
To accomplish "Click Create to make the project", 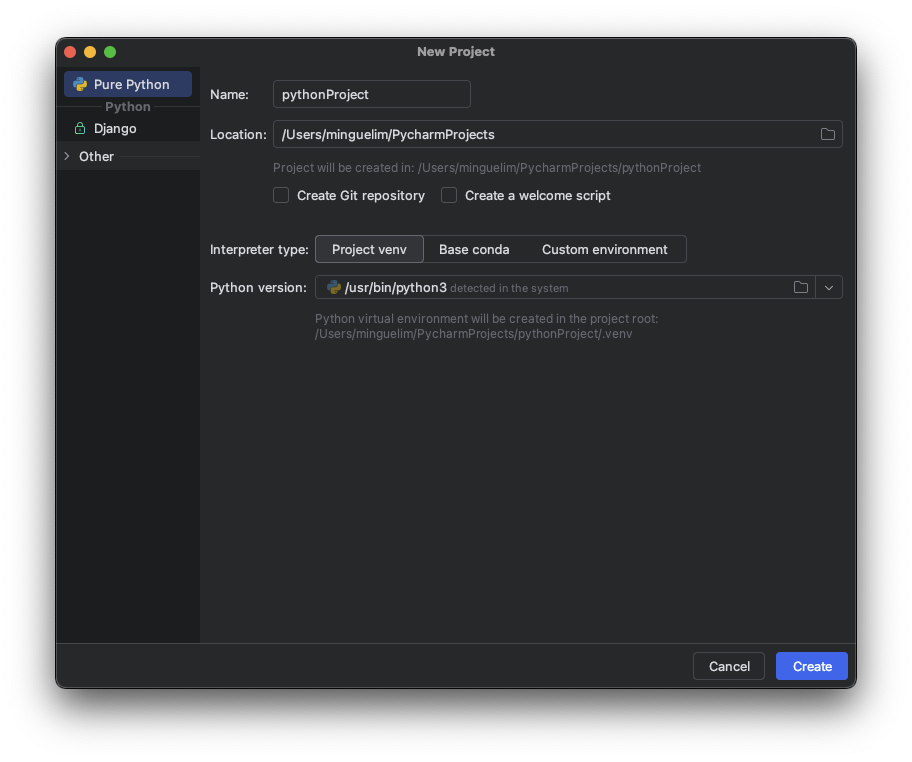I will point(812,666).
